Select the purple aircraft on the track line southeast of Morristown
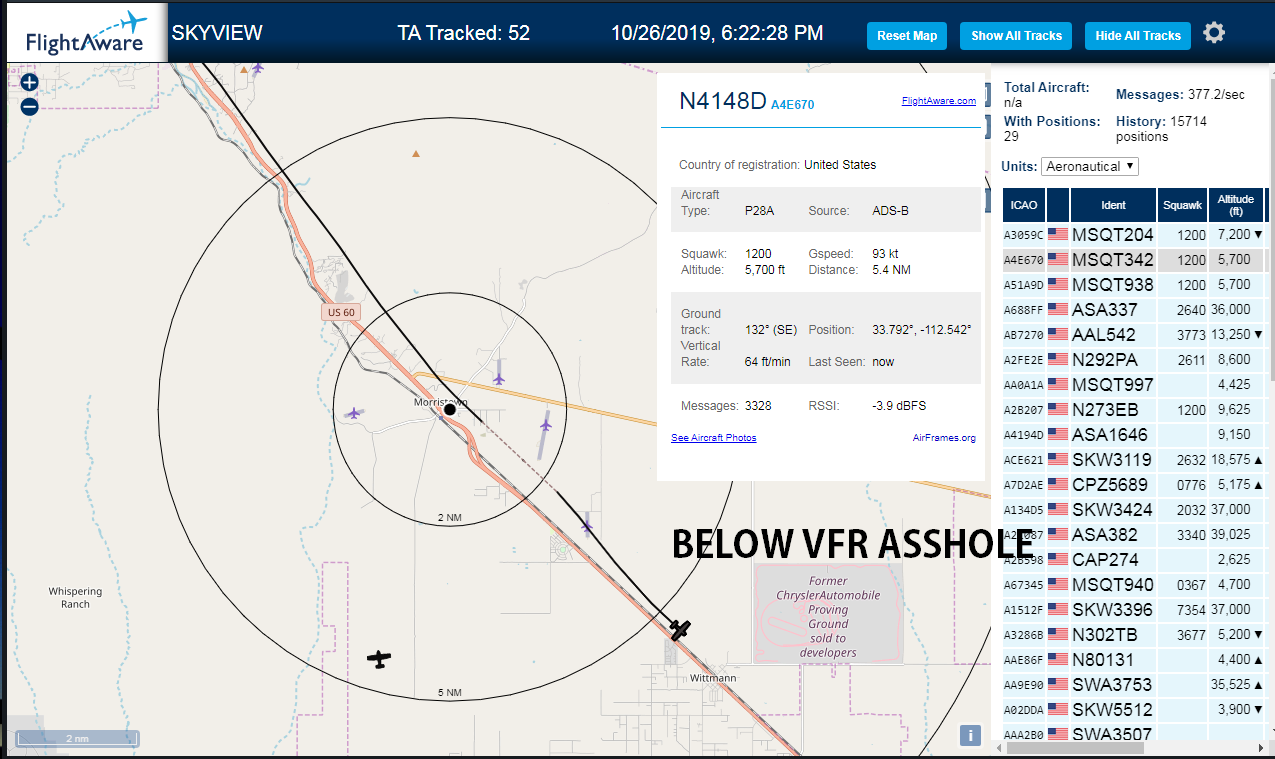The width and height of the screenshot is (1275, 759). point(586,524)
